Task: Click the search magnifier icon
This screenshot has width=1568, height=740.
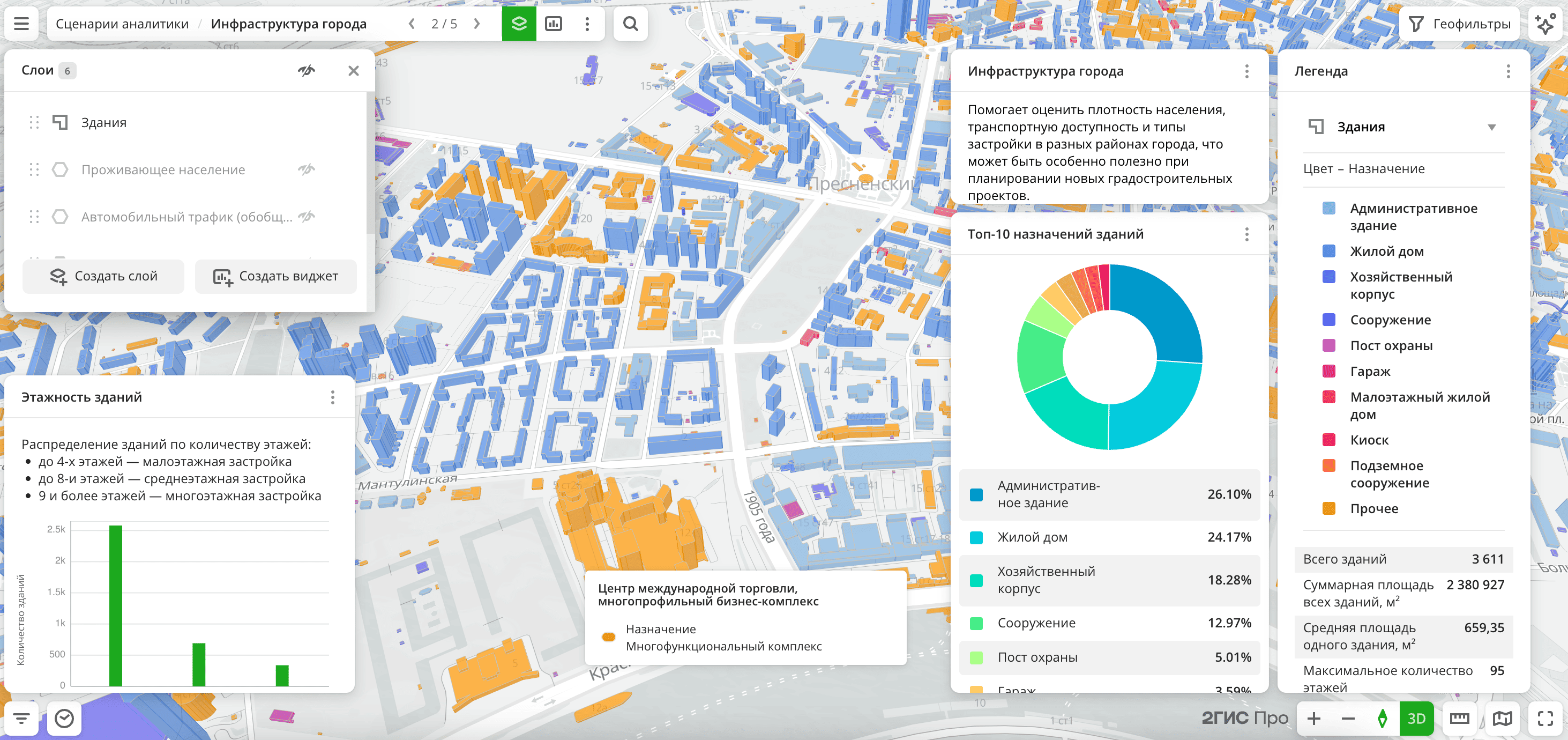Action: click(630, 24)
